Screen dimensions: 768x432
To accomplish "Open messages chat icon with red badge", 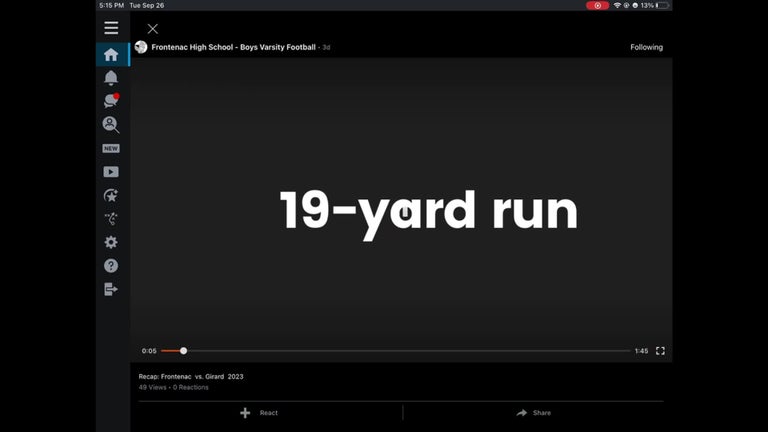I will [111, 100].
